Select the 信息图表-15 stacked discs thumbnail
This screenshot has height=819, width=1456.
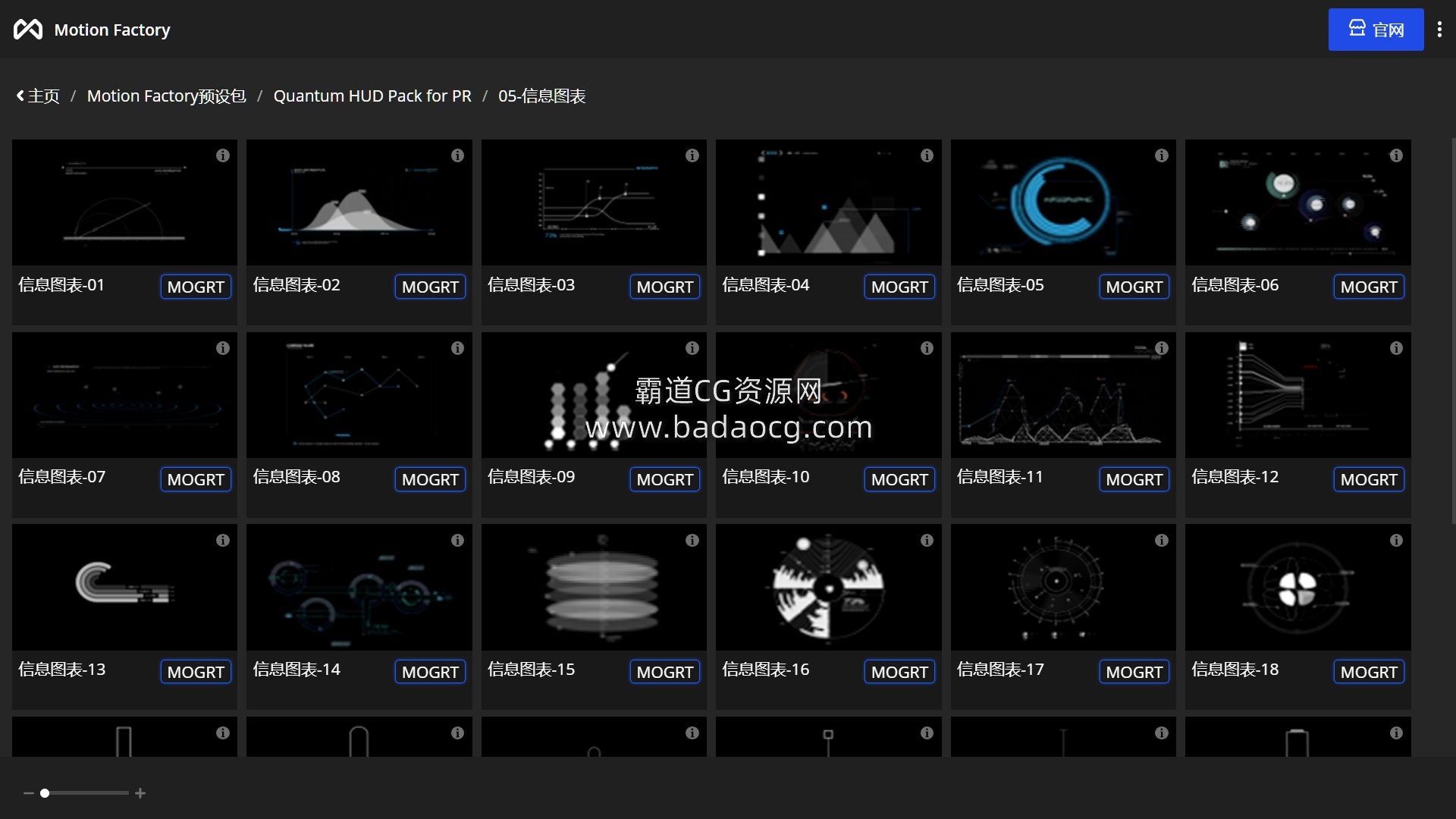click(594, 588)
